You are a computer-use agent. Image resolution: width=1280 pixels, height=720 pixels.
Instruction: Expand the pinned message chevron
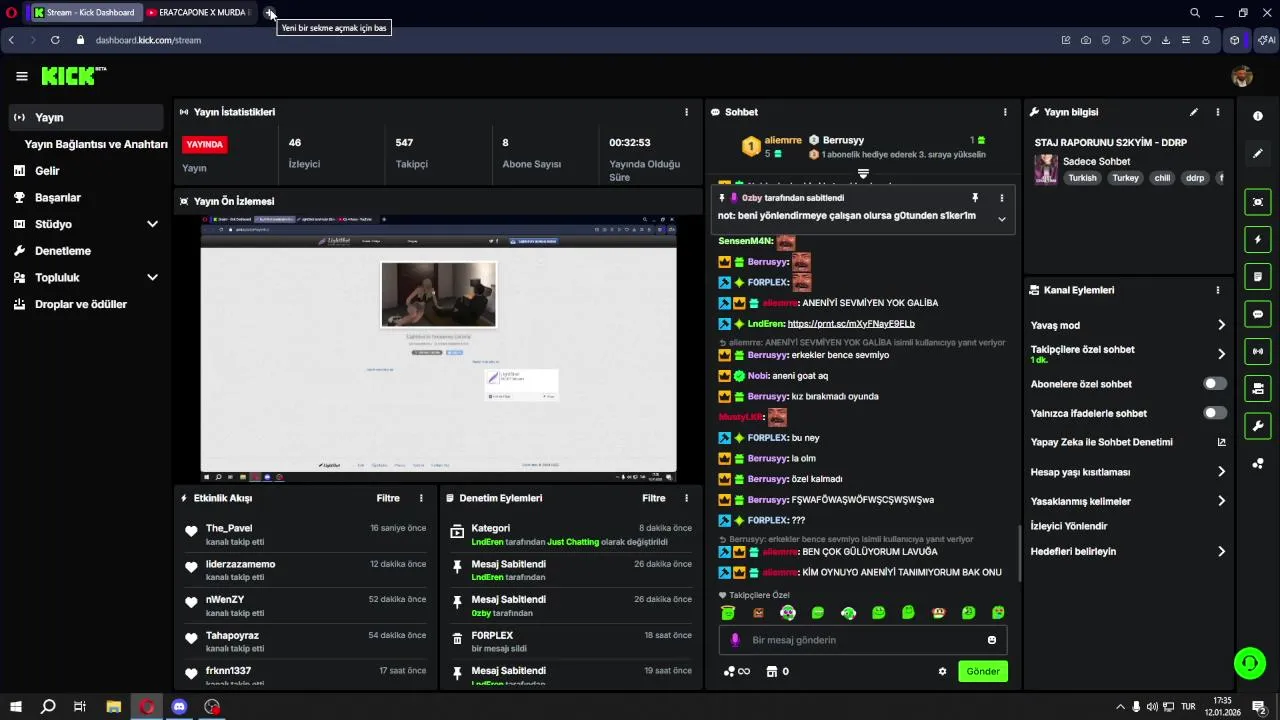1001,219
